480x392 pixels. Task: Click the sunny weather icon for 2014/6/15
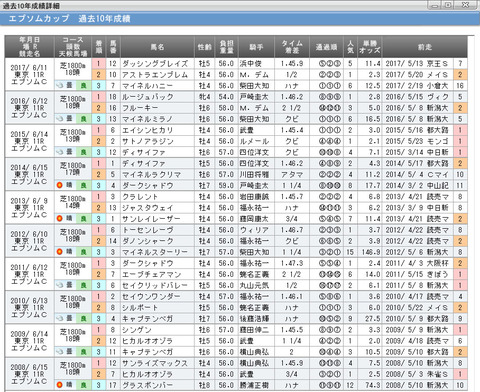pos(60,185)
